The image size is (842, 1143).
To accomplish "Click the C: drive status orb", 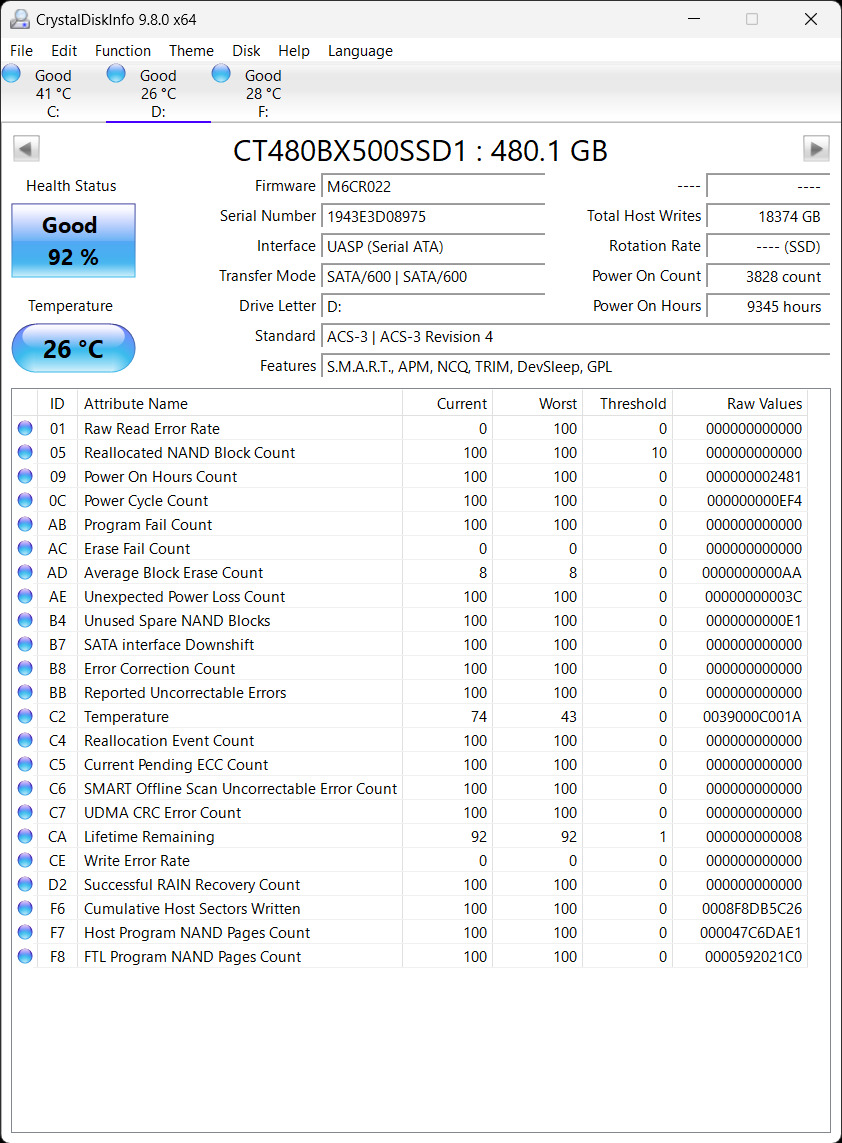I will [x=12, y=74].
